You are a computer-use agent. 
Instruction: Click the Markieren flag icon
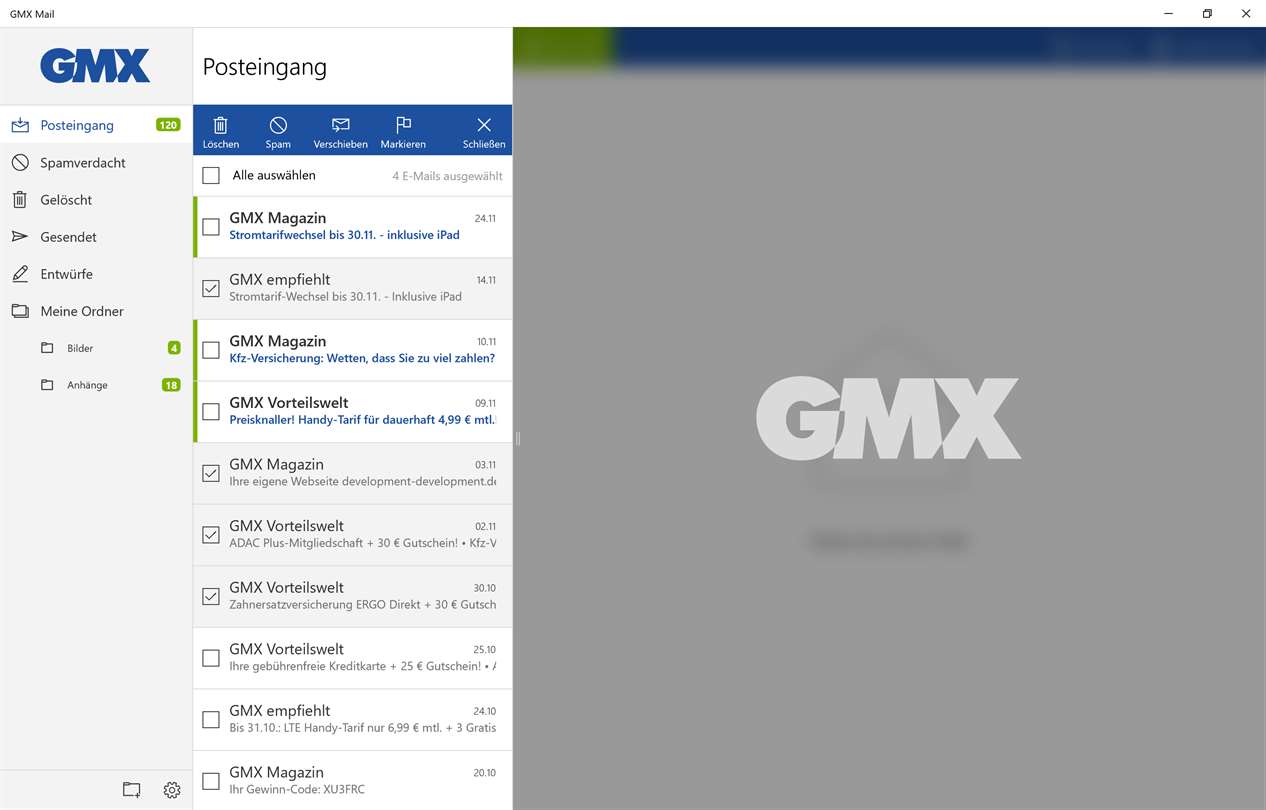(403, 125)
